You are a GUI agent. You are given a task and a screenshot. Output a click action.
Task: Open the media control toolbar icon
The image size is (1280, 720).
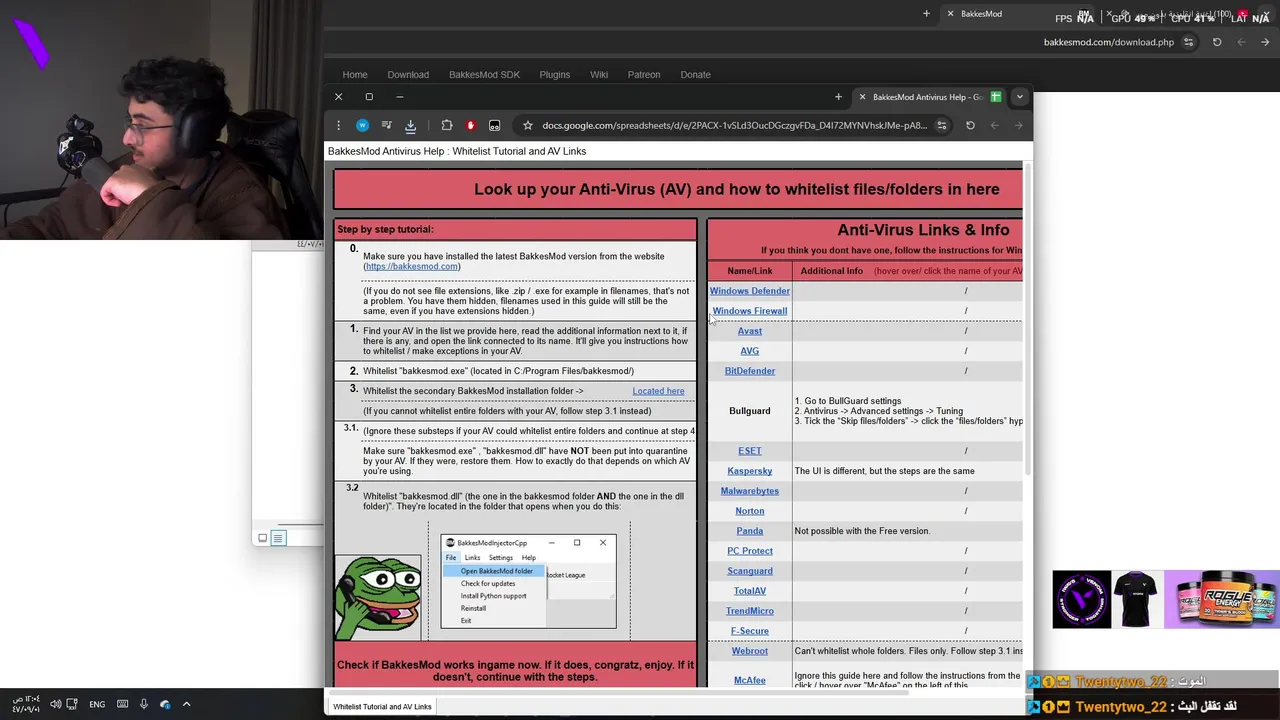pyautogui.click(x=386, y=125)
